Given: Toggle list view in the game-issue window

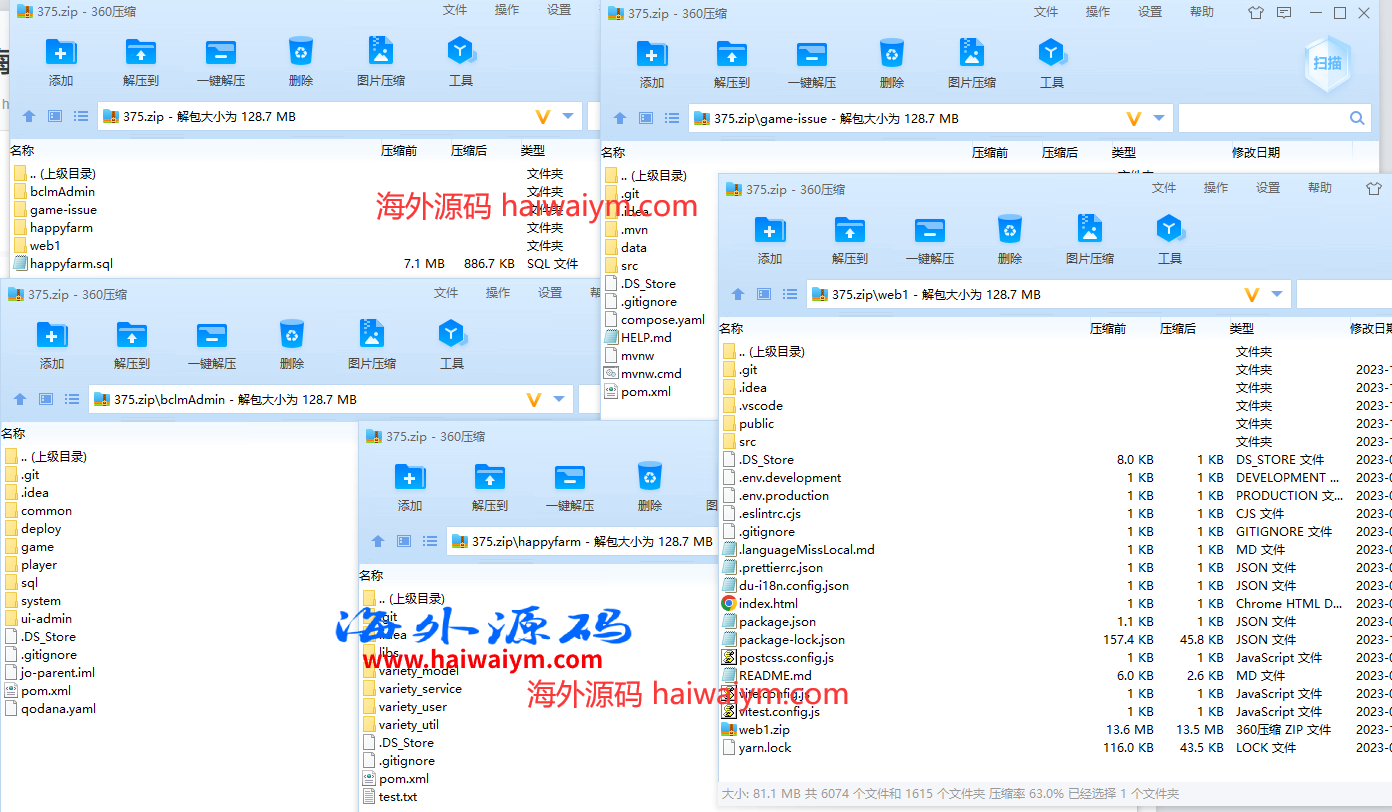Looking at the screenshot, I should point(672,118).
